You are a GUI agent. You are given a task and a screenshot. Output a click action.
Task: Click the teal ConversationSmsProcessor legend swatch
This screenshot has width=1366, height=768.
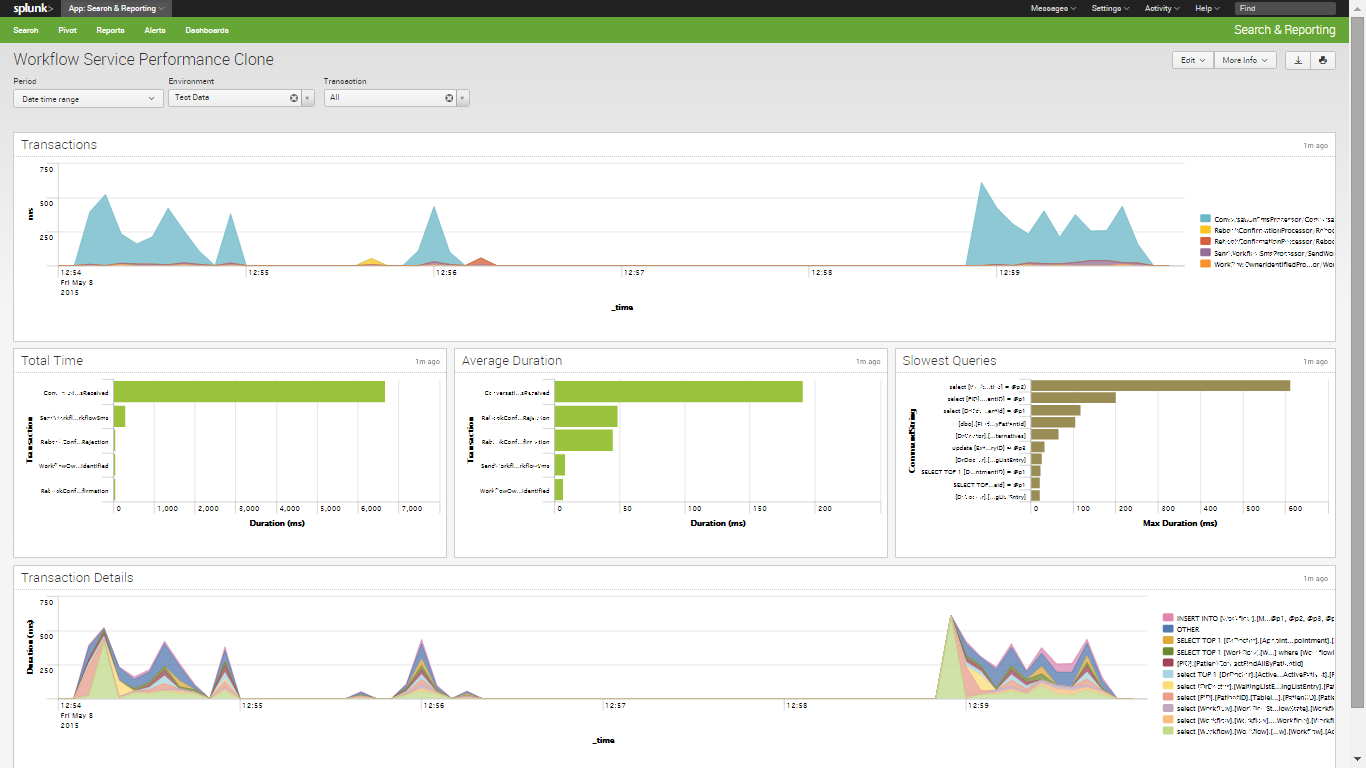pyautogui.click(x=1206, y=218)
